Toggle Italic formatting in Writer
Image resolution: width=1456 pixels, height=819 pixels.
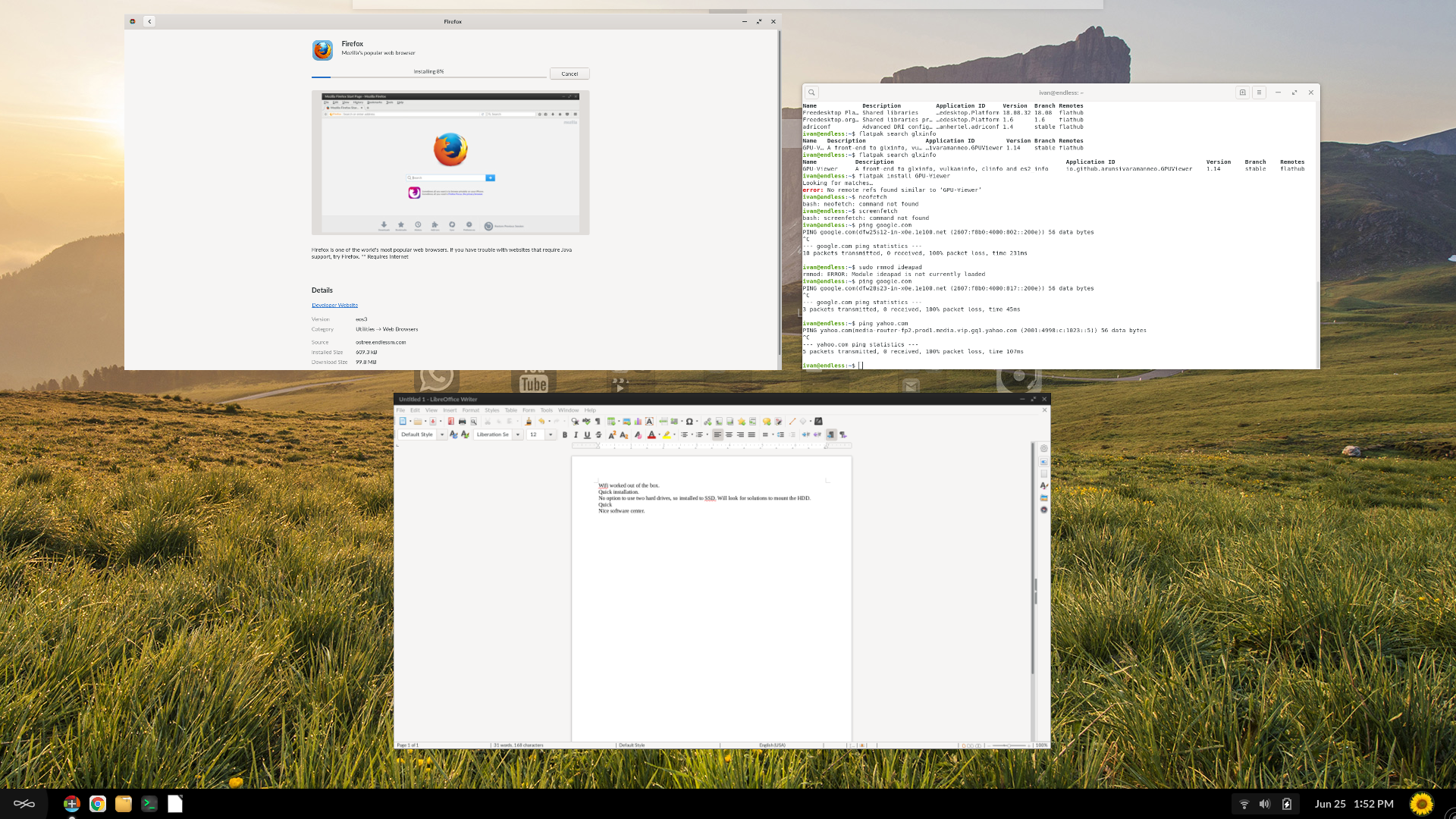[576, 435]
